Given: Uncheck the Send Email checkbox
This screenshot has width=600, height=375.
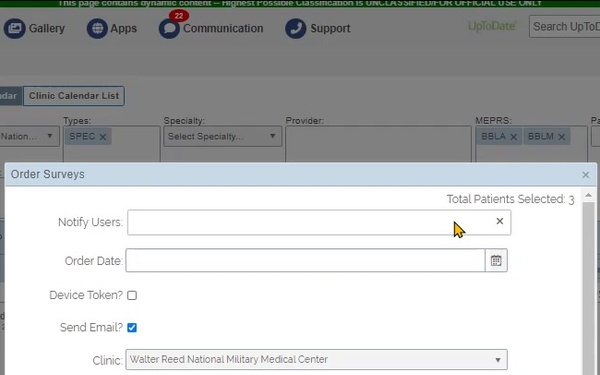Looking at the screenshot, I should pyautogui.click(x=132, y=328).
